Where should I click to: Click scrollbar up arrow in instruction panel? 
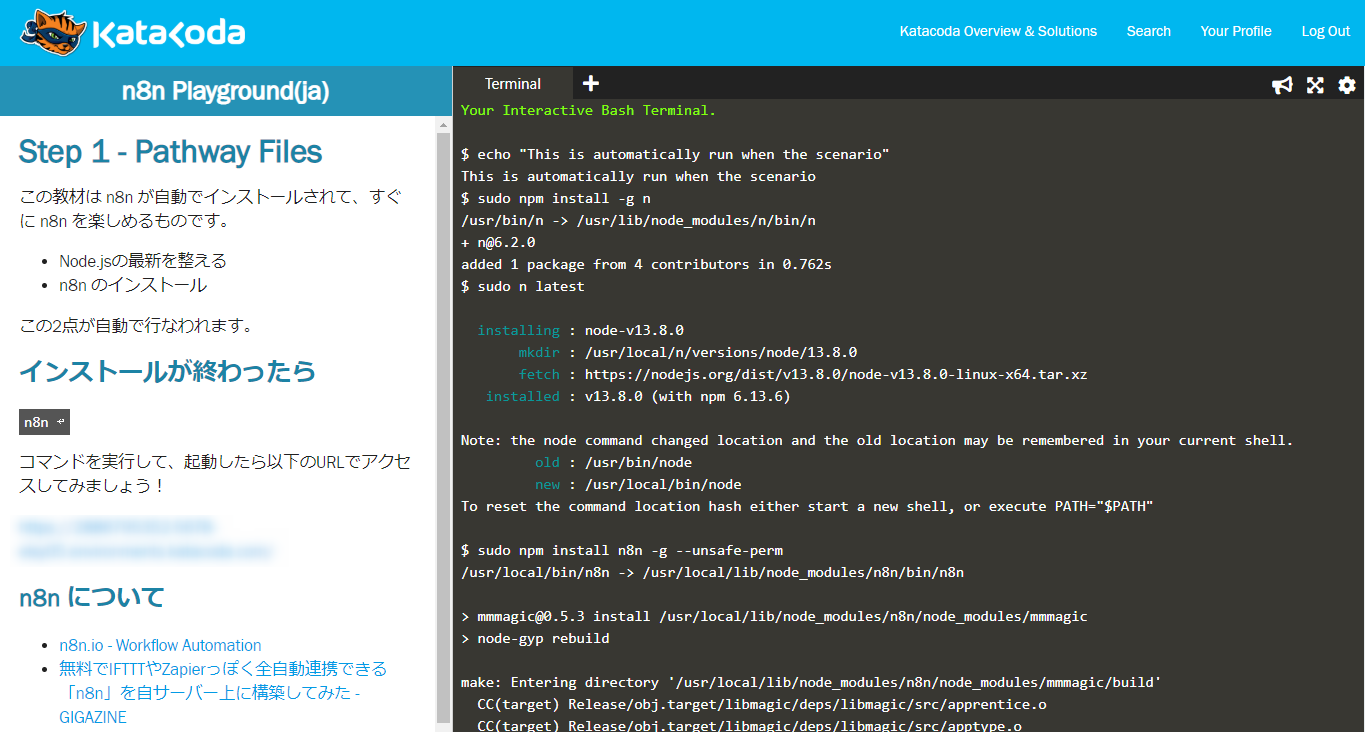(444, 125)
